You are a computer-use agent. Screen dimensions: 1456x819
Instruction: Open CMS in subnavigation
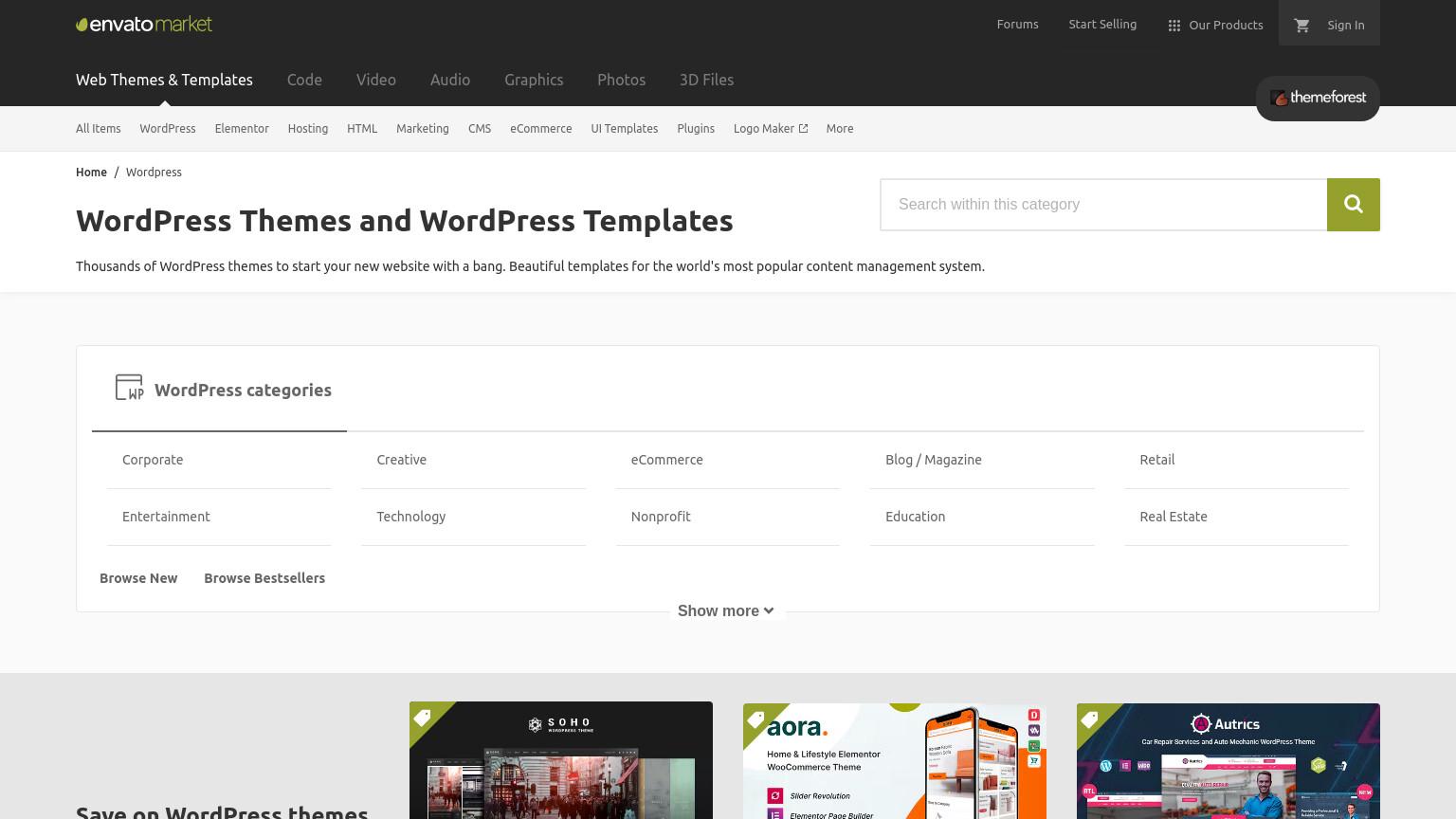click(480, 129)
